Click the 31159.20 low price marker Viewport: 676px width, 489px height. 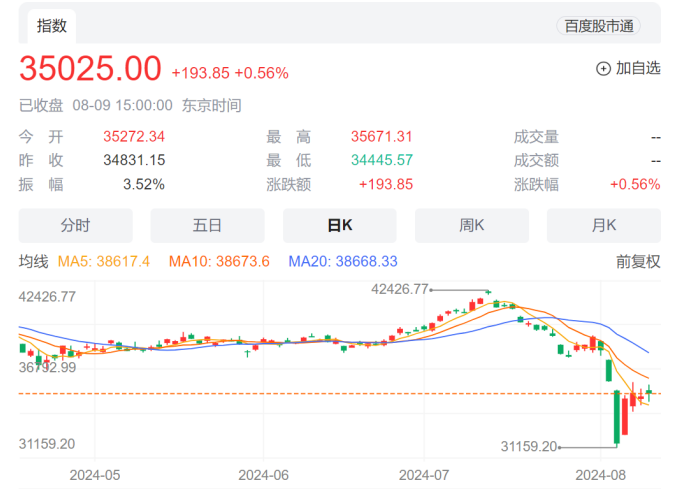(528, 445)
